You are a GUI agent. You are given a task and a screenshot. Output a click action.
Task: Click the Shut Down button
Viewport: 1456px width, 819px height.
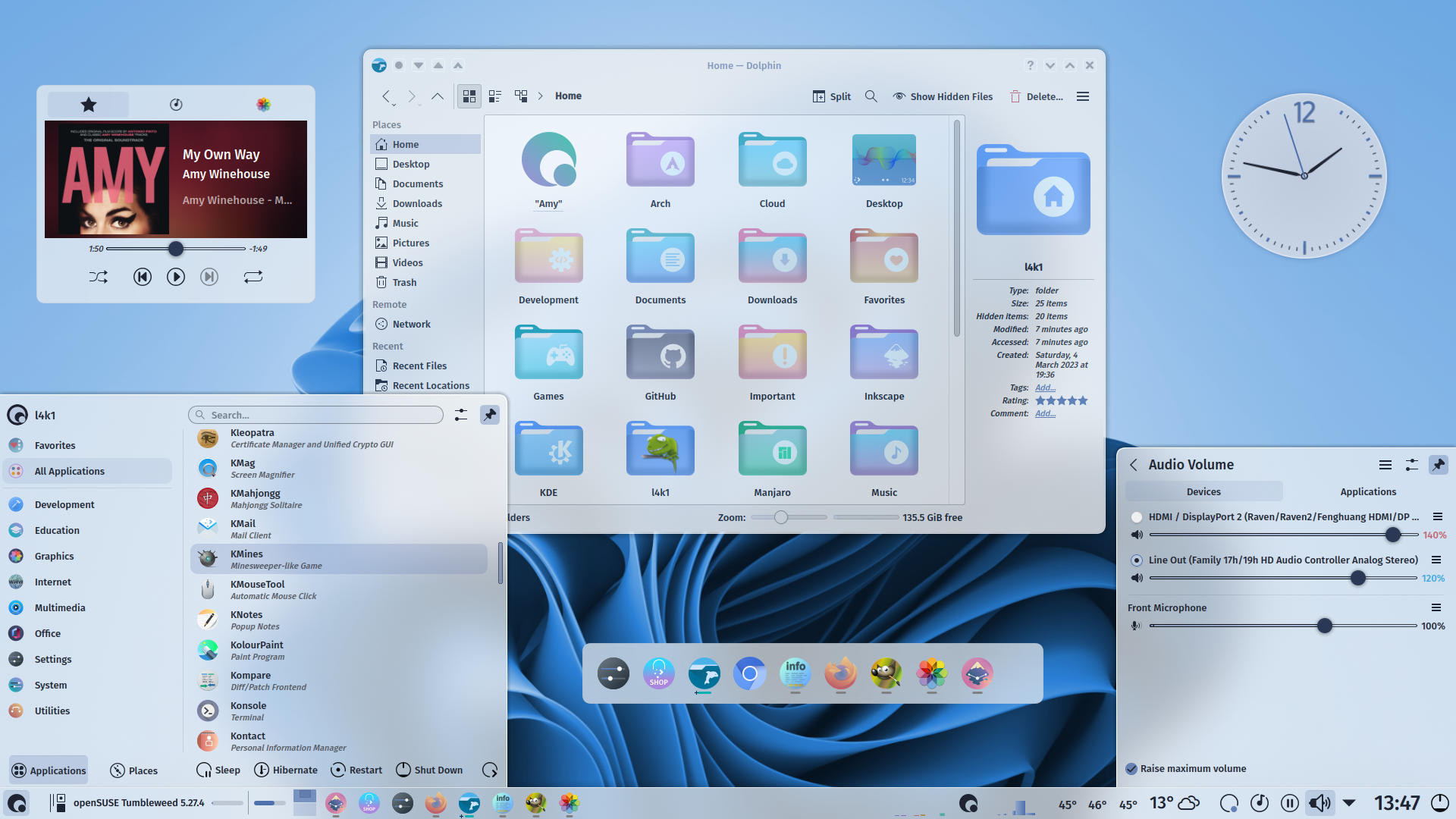pyautogui.click(x=429, y=770)
